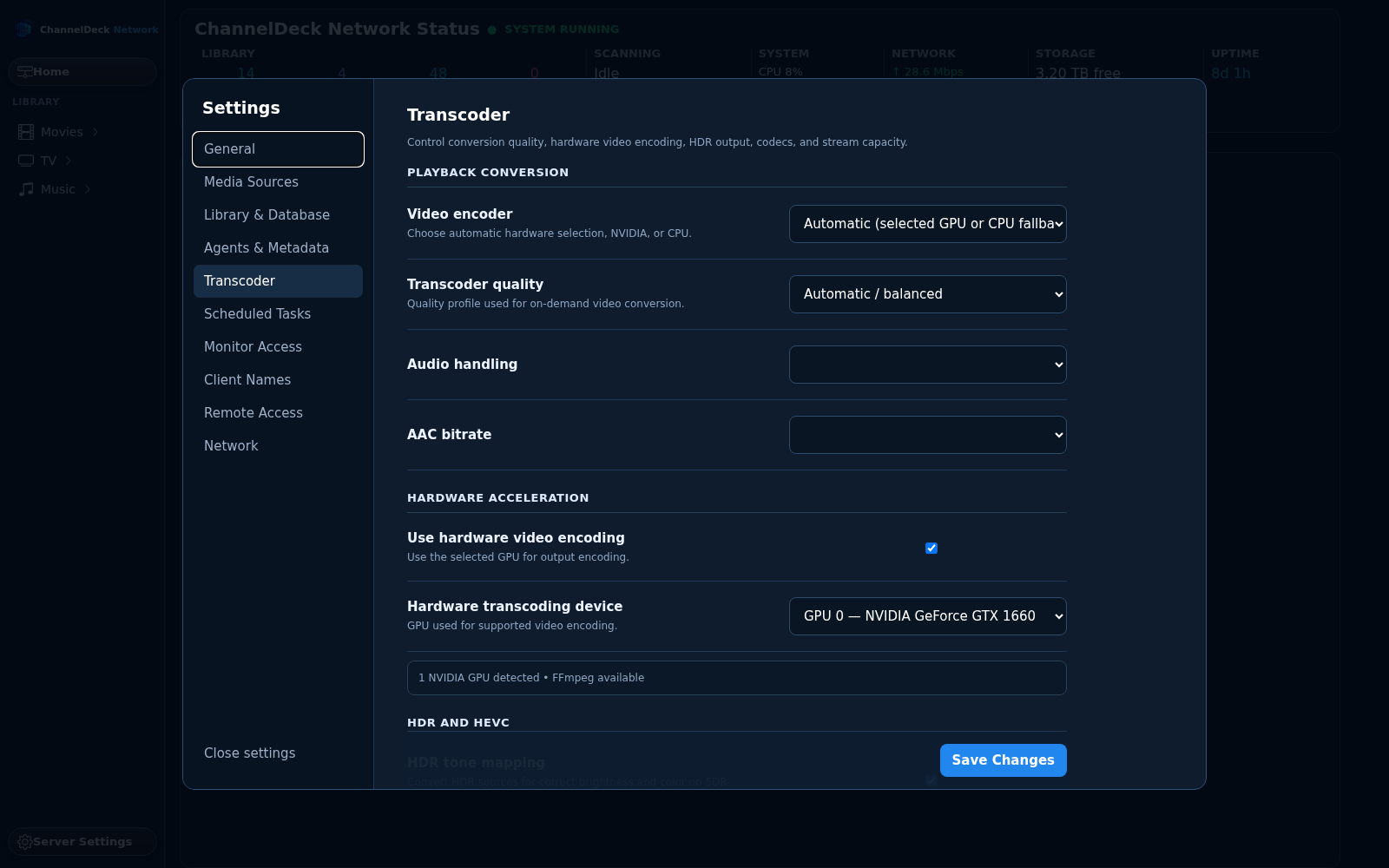
Task: Click the '1 NVIDIA GPU detected' status box
Action: tap(737, 678)
